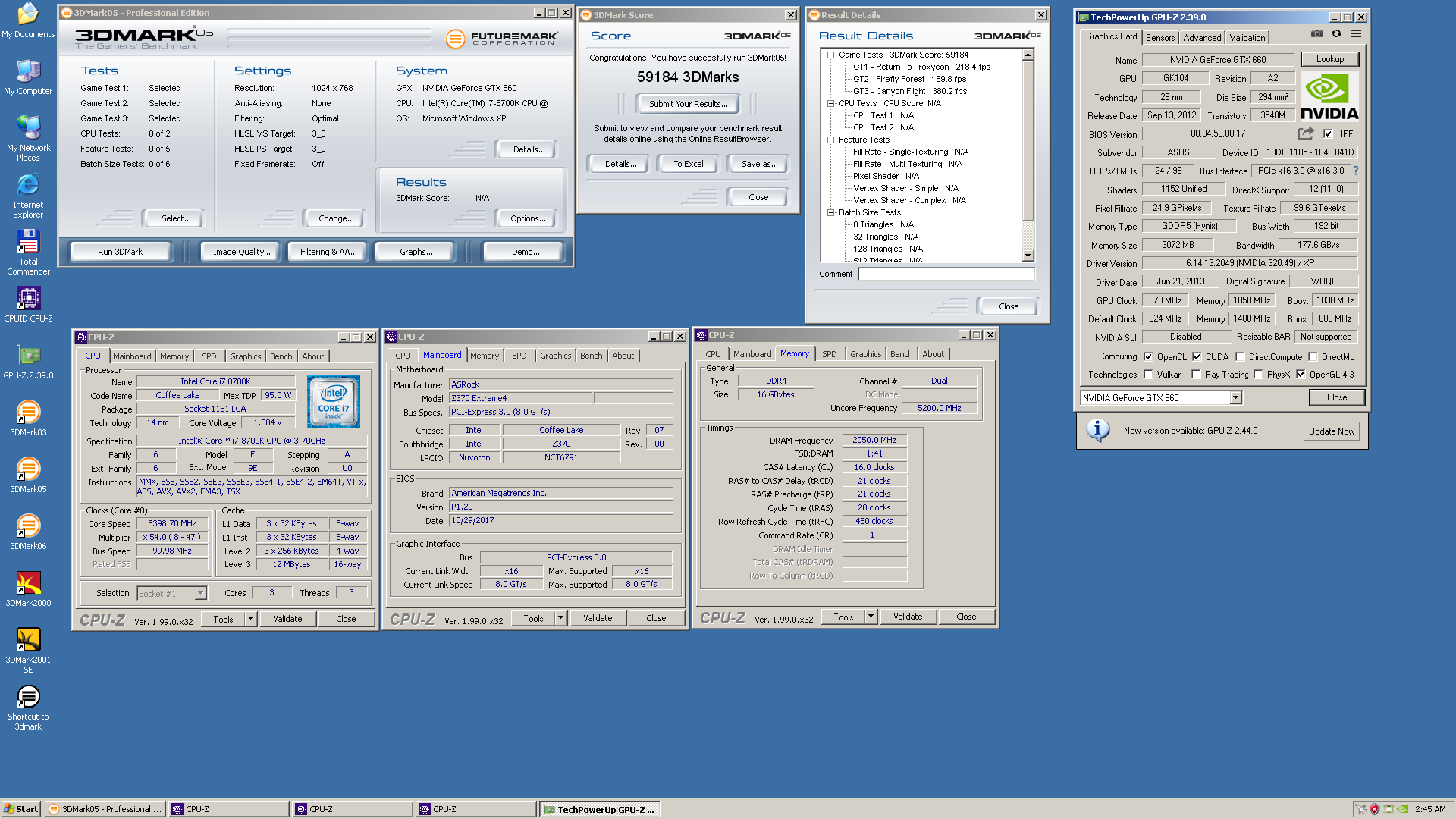The height and width of the screenshot is (819, 1456).
Task: Toggle the PhysX checkbox
Action: point(1258,374)
